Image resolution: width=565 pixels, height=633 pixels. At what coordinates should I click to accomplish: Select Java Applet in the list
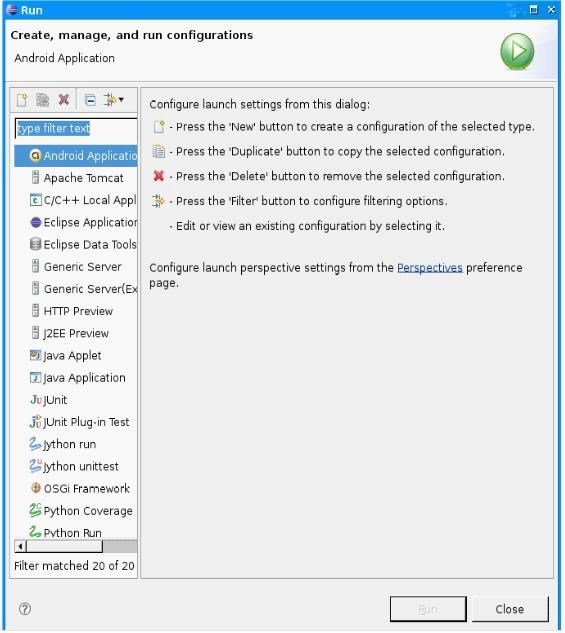[65, 356]
